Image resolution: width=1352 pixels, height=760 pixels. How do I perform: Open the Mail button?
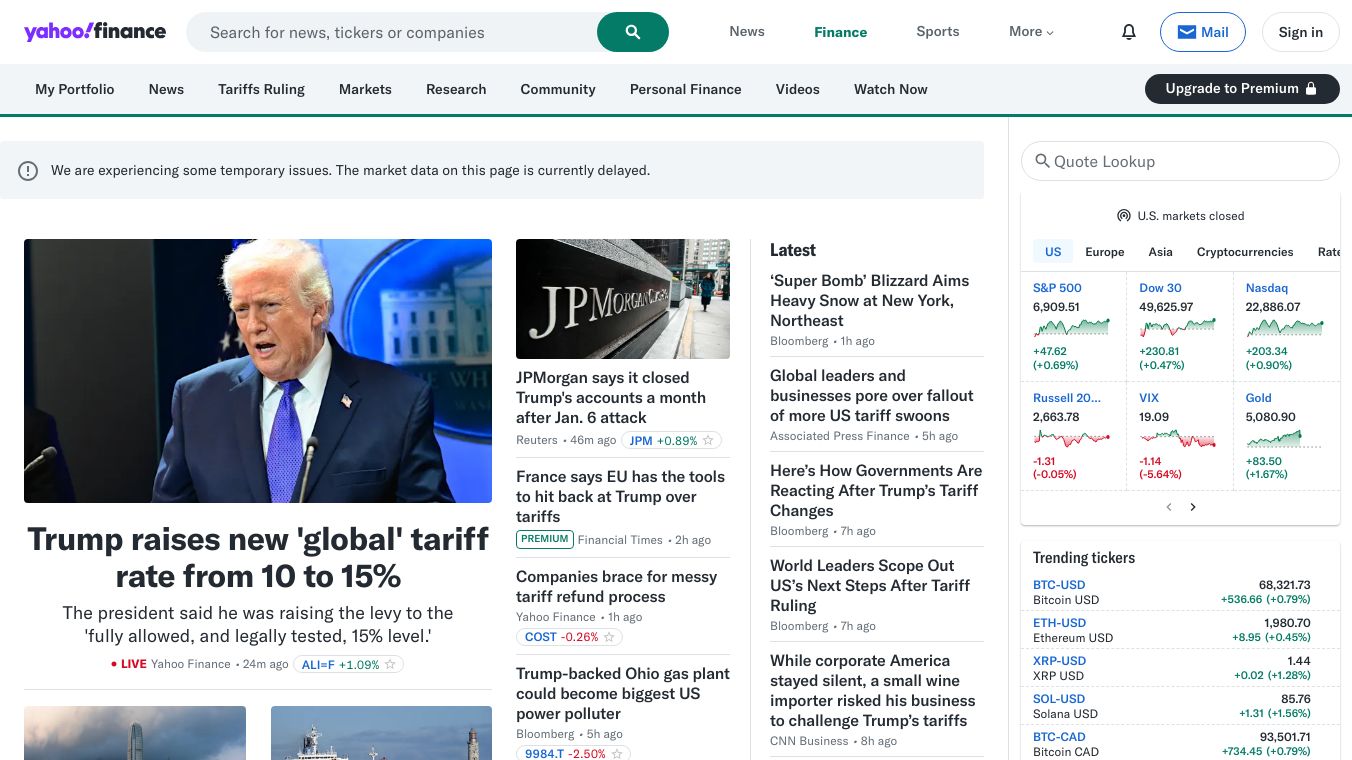pos(1203,32)
